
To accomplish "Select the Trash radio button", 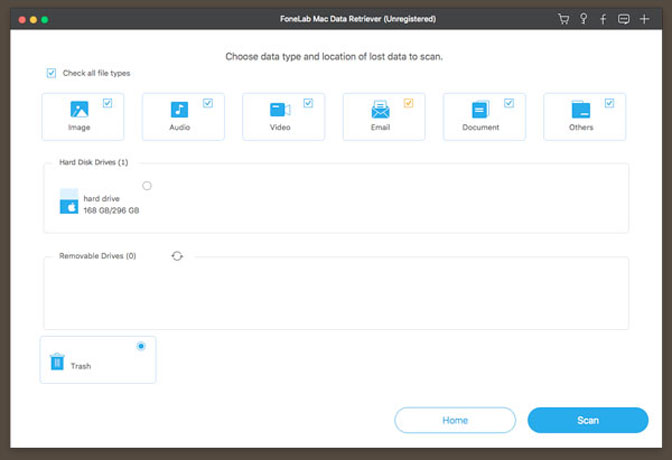I will coord(141,346).
